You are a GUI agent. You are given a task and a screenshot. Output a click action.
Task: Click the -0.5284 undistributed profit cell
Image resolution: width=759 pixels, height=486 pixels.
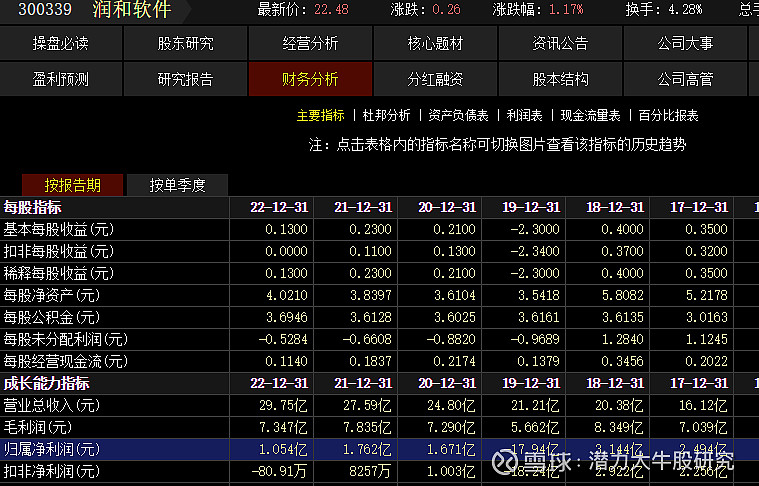[x=283, y=339]
